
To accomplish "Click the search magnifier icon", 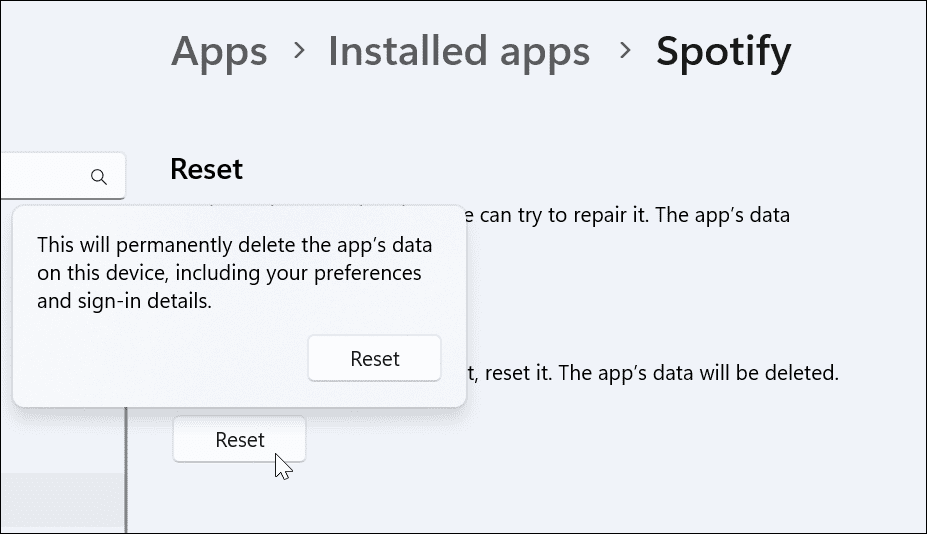I will click(x=98, y=177).
